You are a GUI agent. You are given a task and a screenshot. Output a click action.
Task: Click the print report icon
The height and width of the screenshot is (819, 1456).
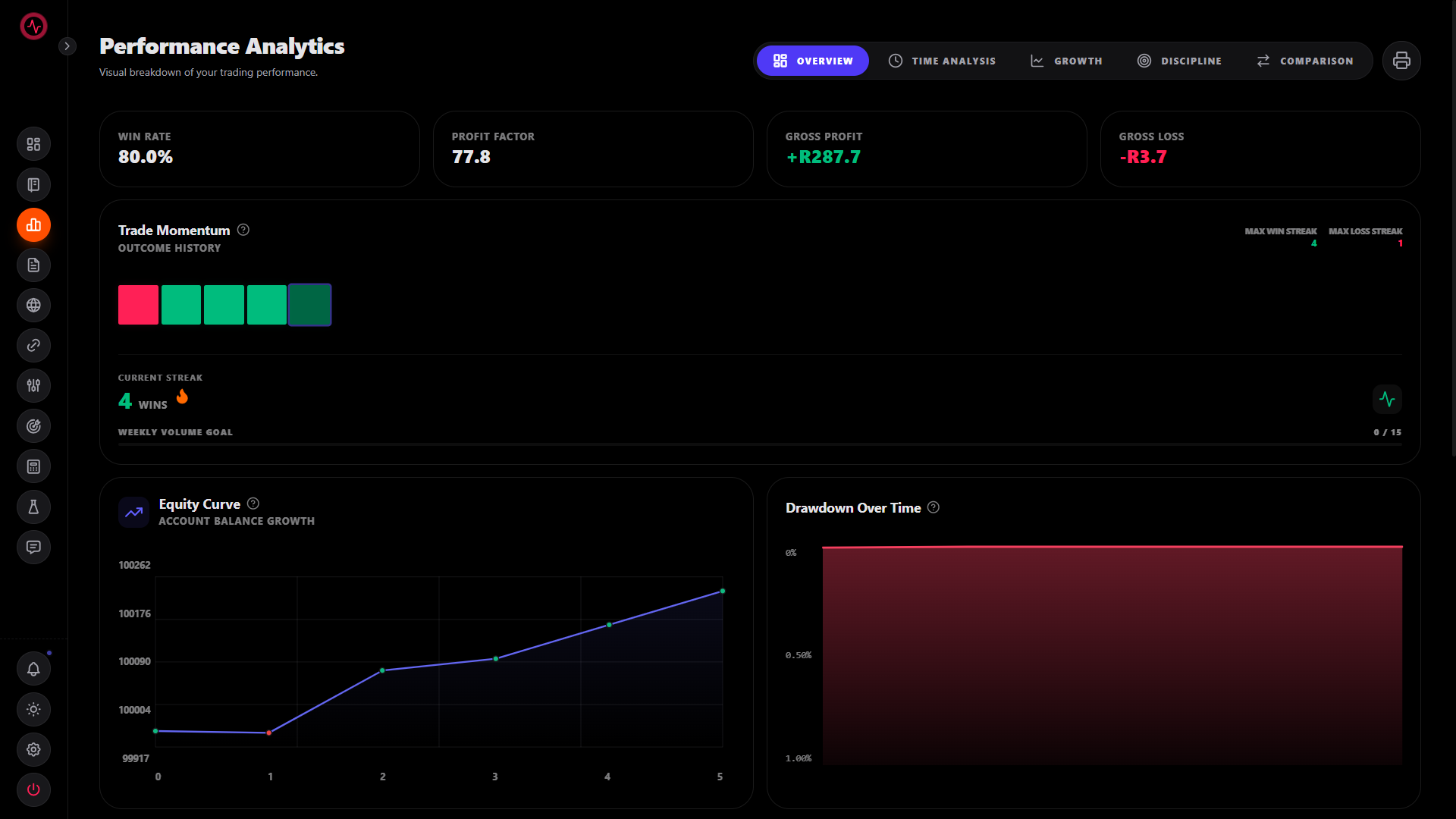(1401, 61)
